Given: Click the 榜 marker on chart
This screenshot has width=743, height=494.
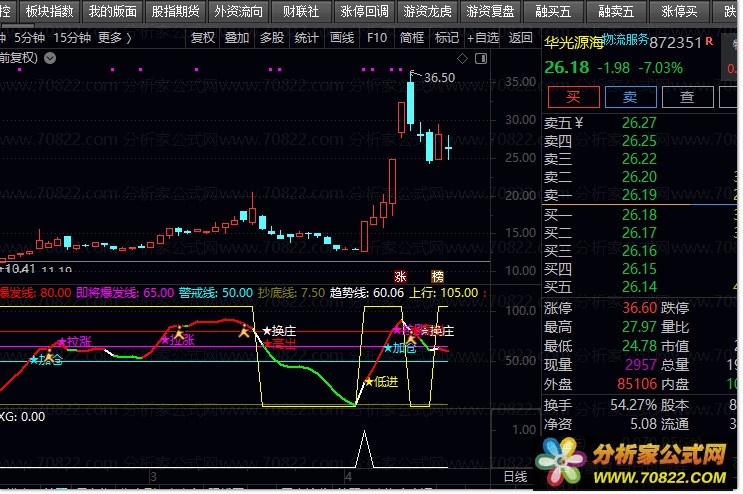Looking at the screenshot, I should point(437,277).
